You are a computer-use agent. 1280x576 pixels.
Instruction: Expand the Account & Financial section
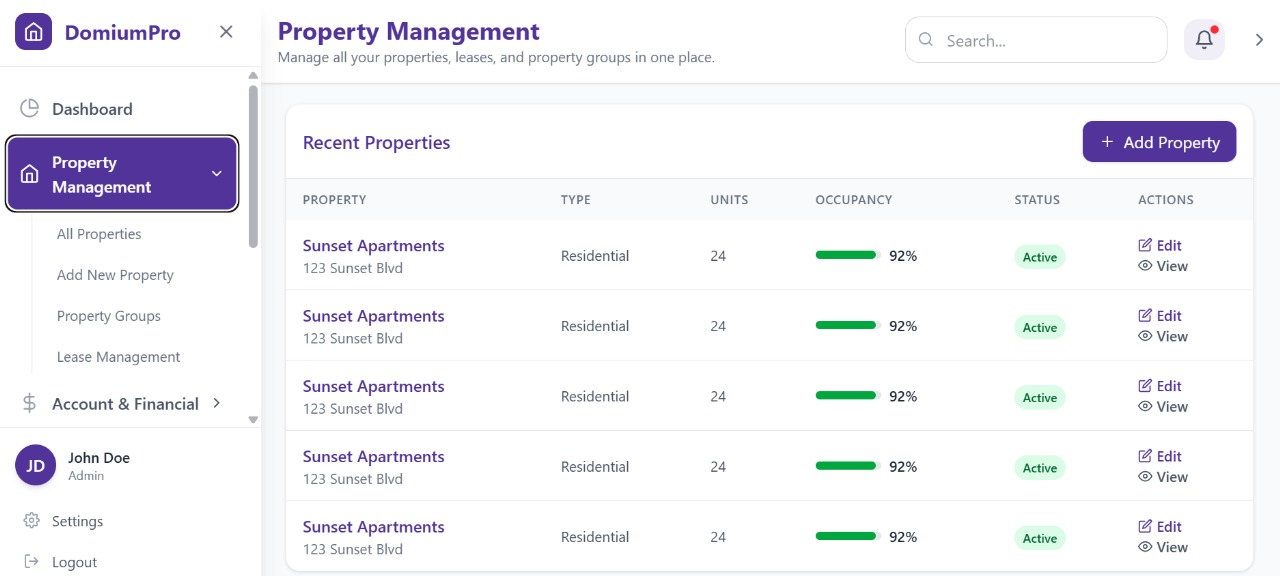coord(216,403)
